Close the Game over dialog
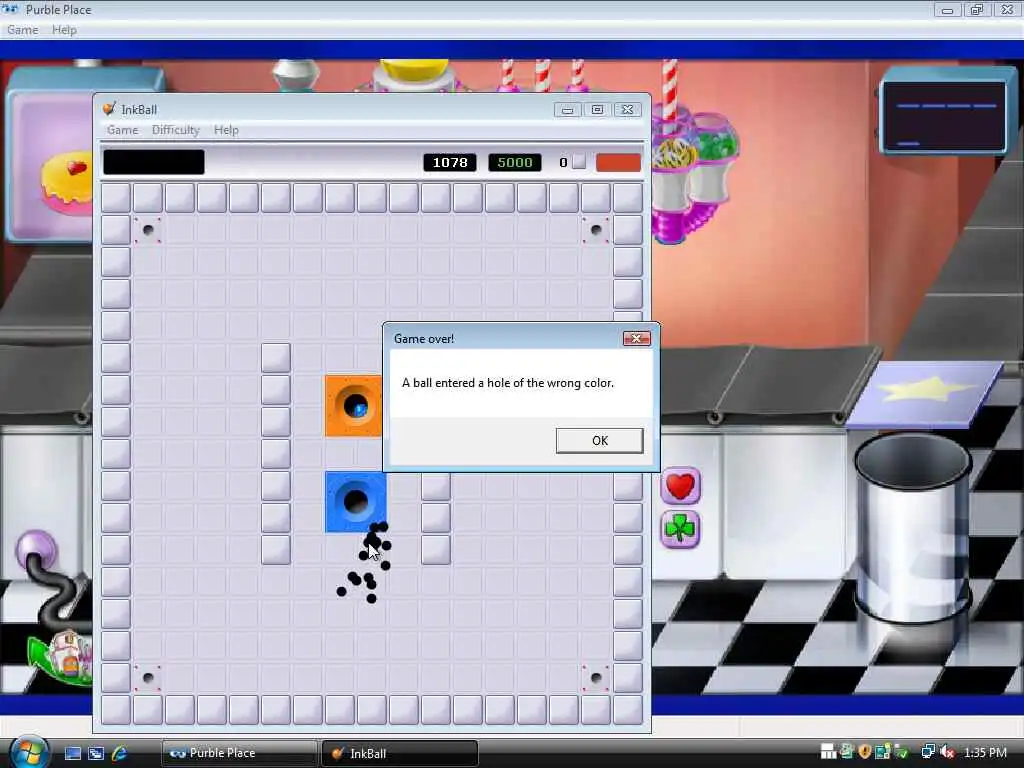Viewport: 1024px width, 768px height. pos(636,338)
